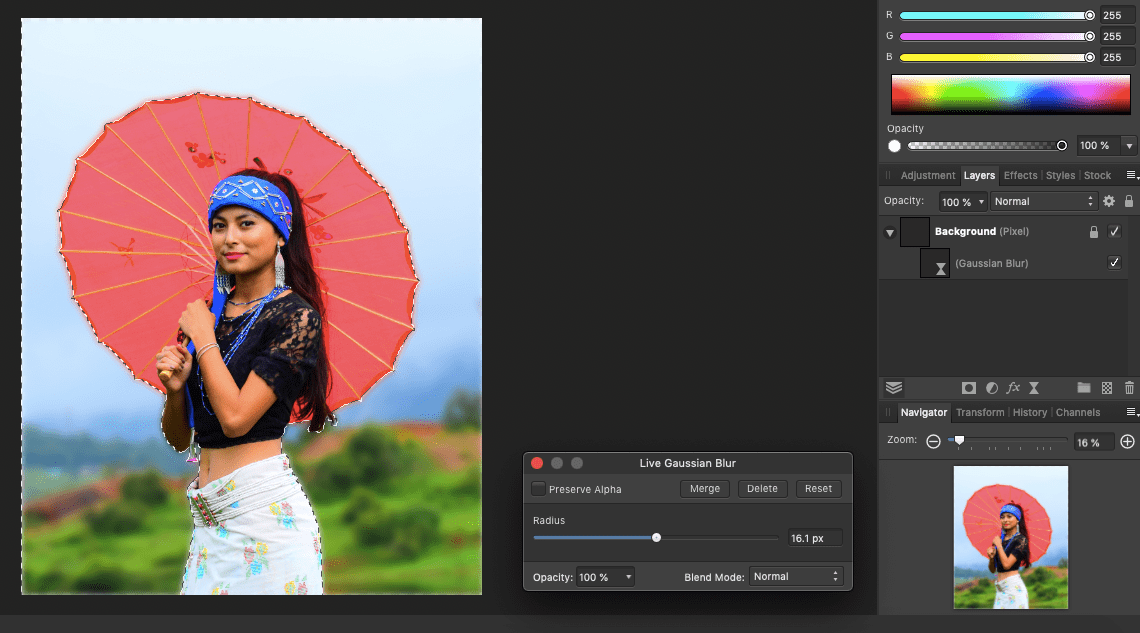Open Blend Mode dropdown in Gaussian Blur dialog

point(795,577)
